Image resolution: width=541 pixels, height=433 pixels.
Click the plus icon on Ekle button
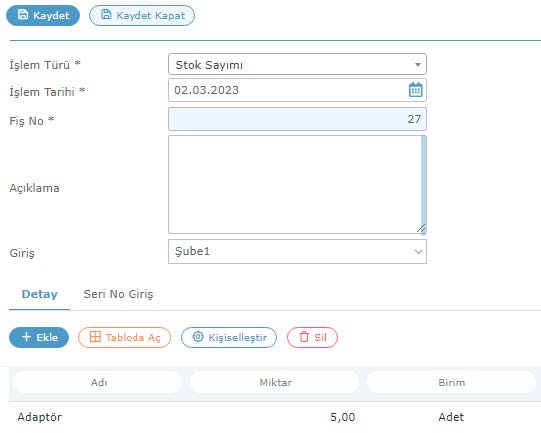click(26, 337)
